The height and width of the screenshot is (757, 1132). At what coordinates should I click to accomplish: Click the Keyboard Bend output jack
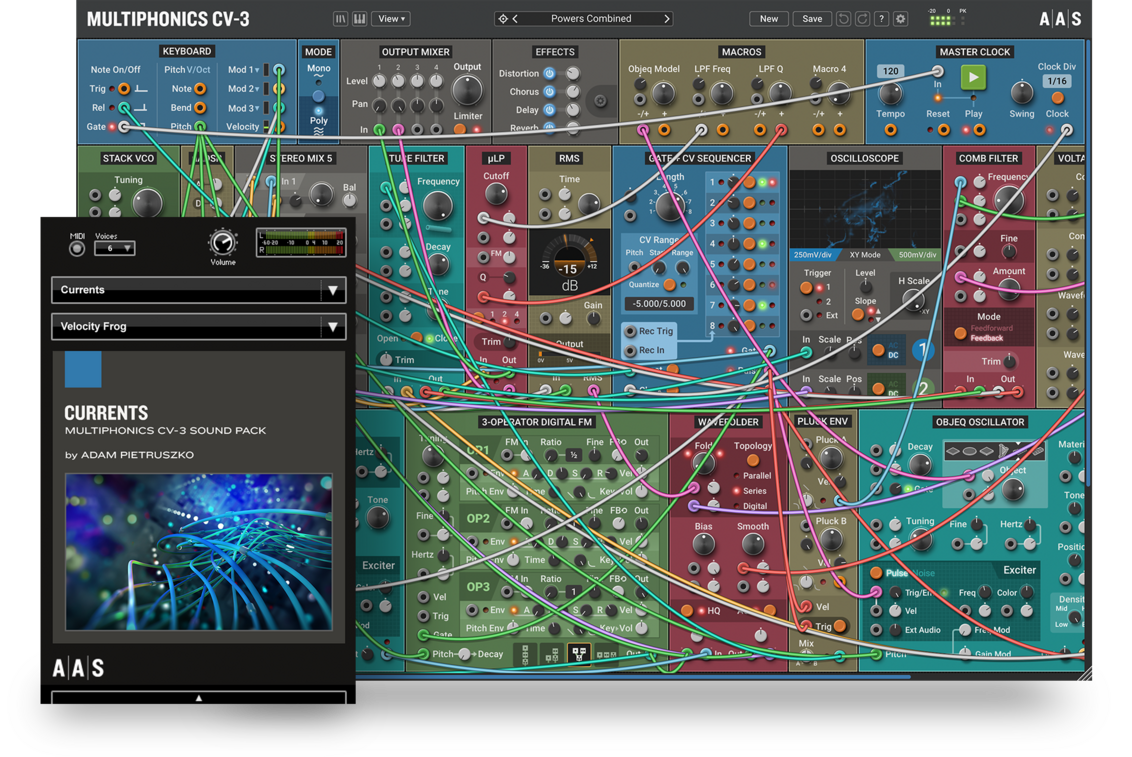point(200,108)
